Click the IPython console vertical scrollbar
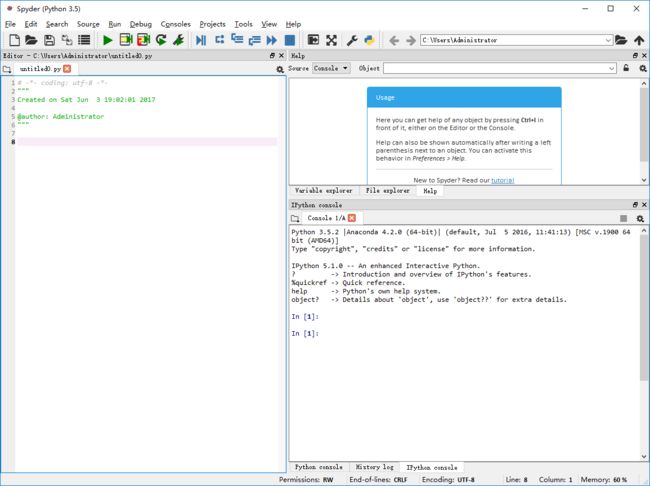The height and width of the screenshot is (486, 650). click(x=644, y=343)
